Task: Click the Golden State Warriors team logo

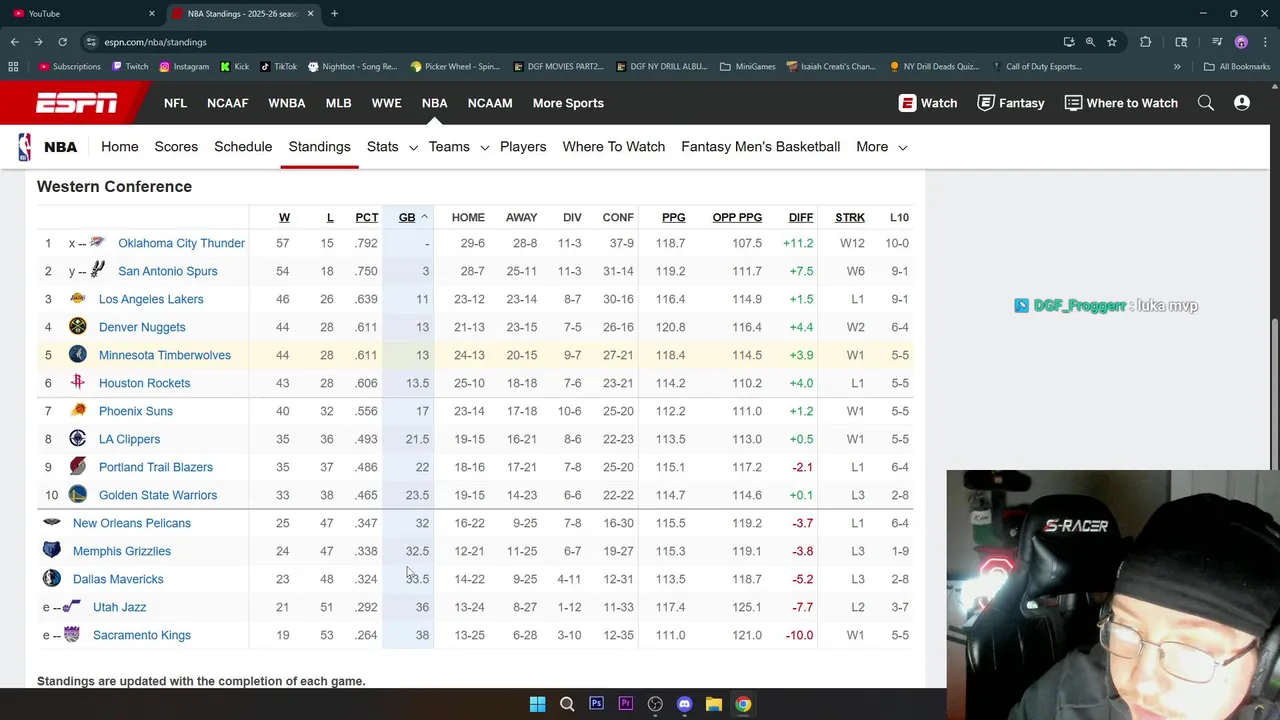Action: (78, 495)
